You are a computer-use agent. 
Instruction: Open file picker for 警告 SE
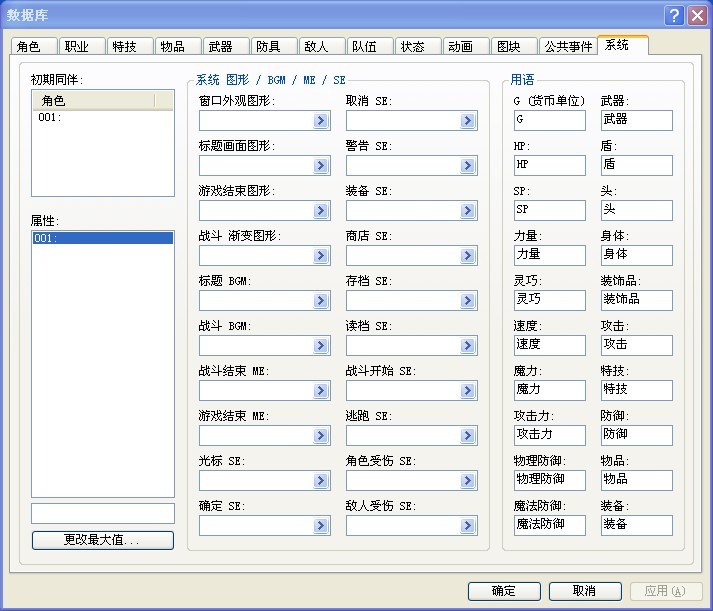tap(467, 165)
